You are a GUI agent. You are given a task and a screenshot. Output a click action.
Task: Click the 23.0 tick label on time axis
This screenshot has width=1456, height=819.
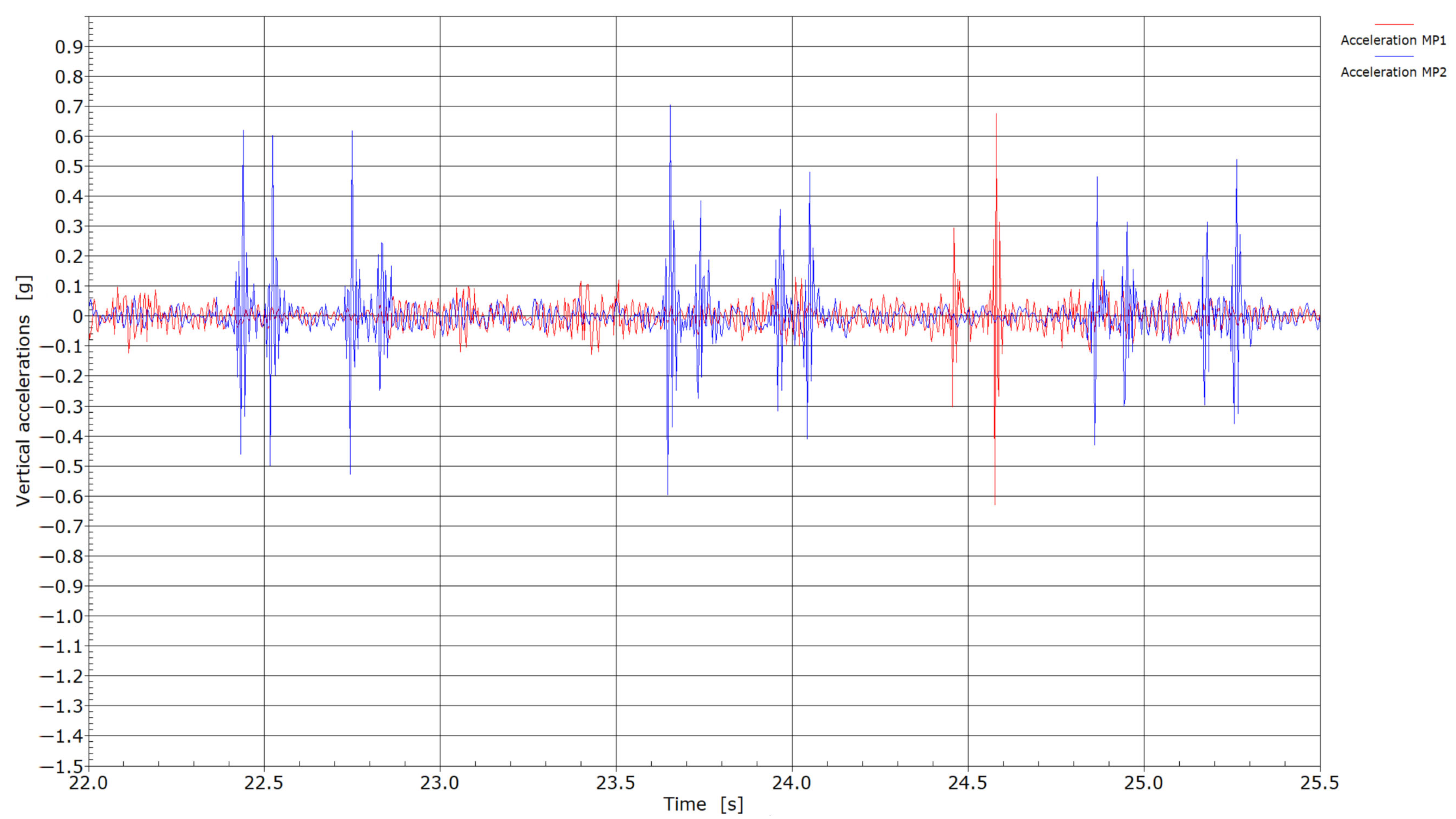pyautogui.click(x=440, y=783)
